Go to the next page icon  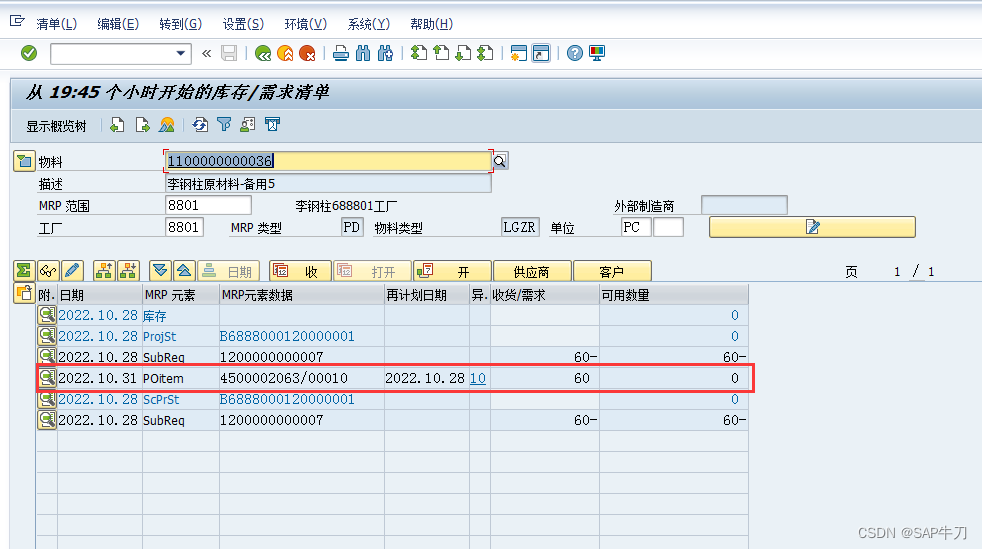pyautogui.click(x=463, y=53)
